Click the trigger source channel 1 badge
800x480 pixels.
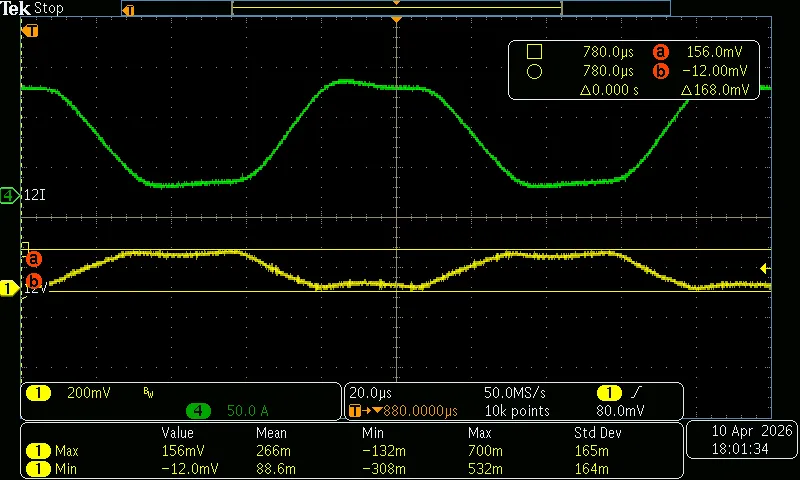[x=609, y=393]
